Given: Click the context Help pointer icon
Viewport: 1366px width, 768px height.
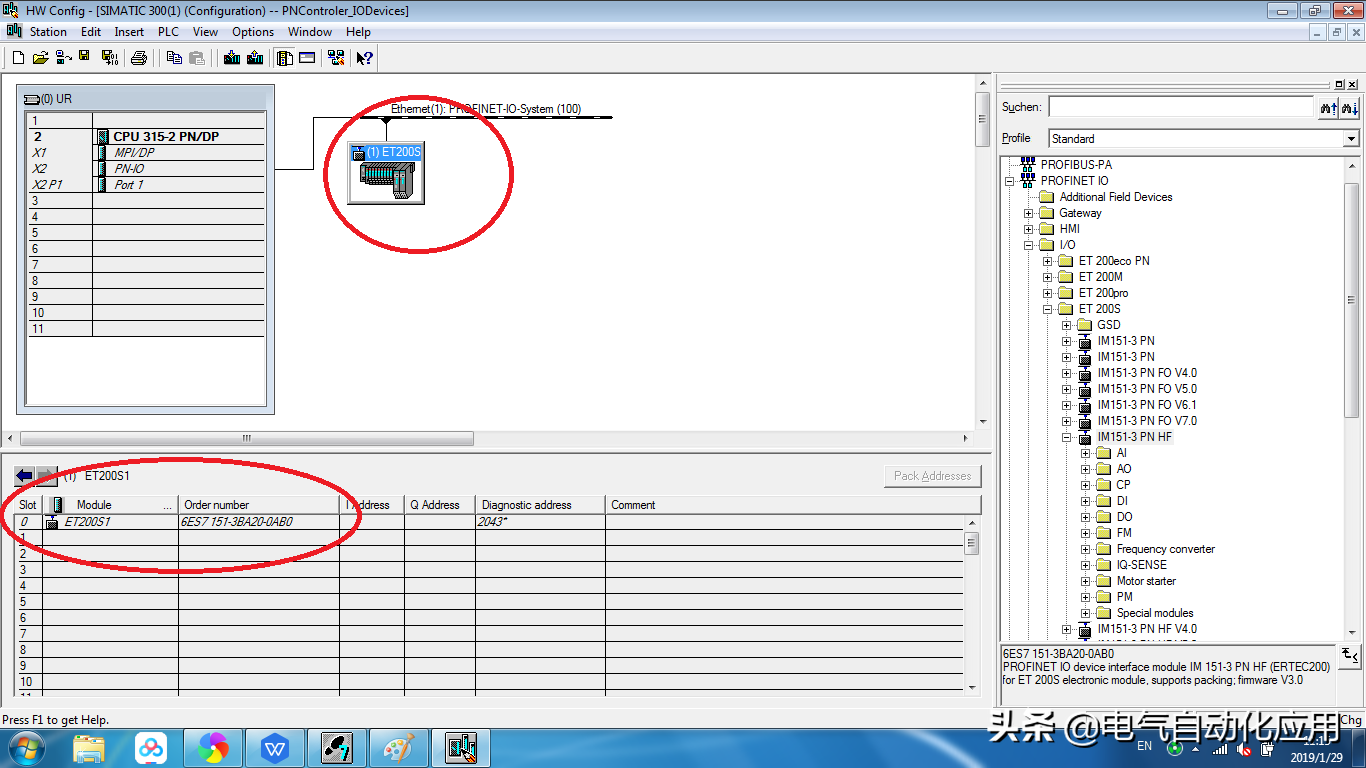Looking at the screenshot, I should click(364, 58).
